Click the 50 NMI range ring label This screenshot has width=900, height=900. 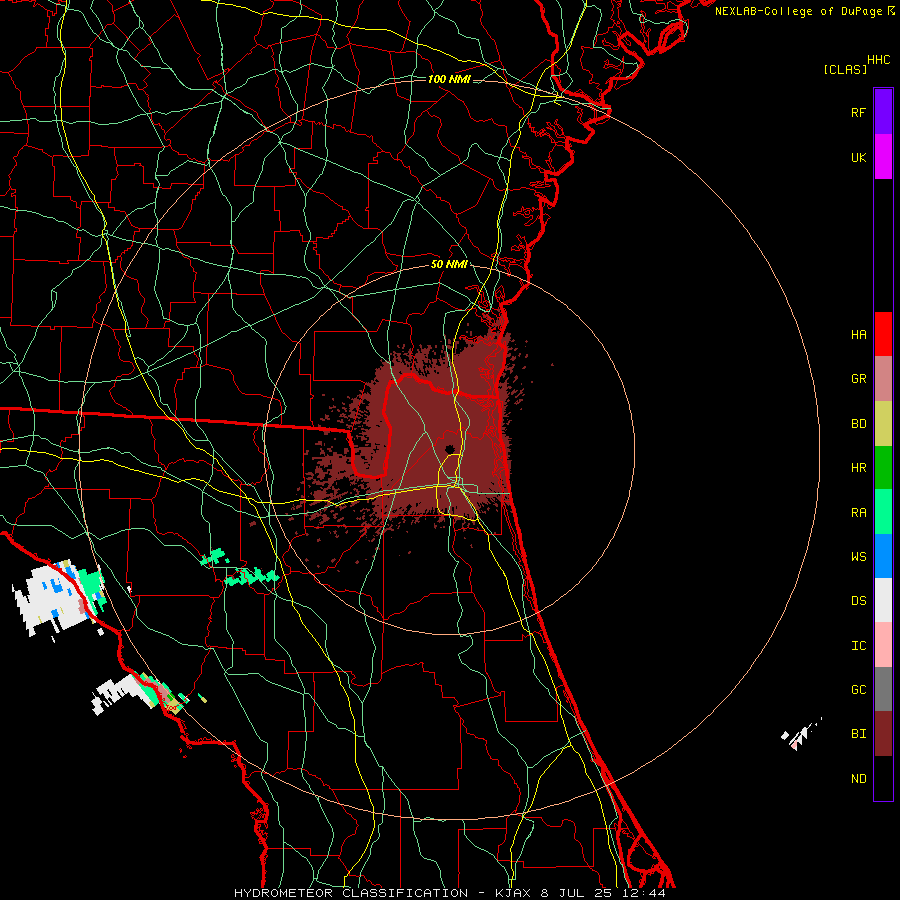coord(449,264)
